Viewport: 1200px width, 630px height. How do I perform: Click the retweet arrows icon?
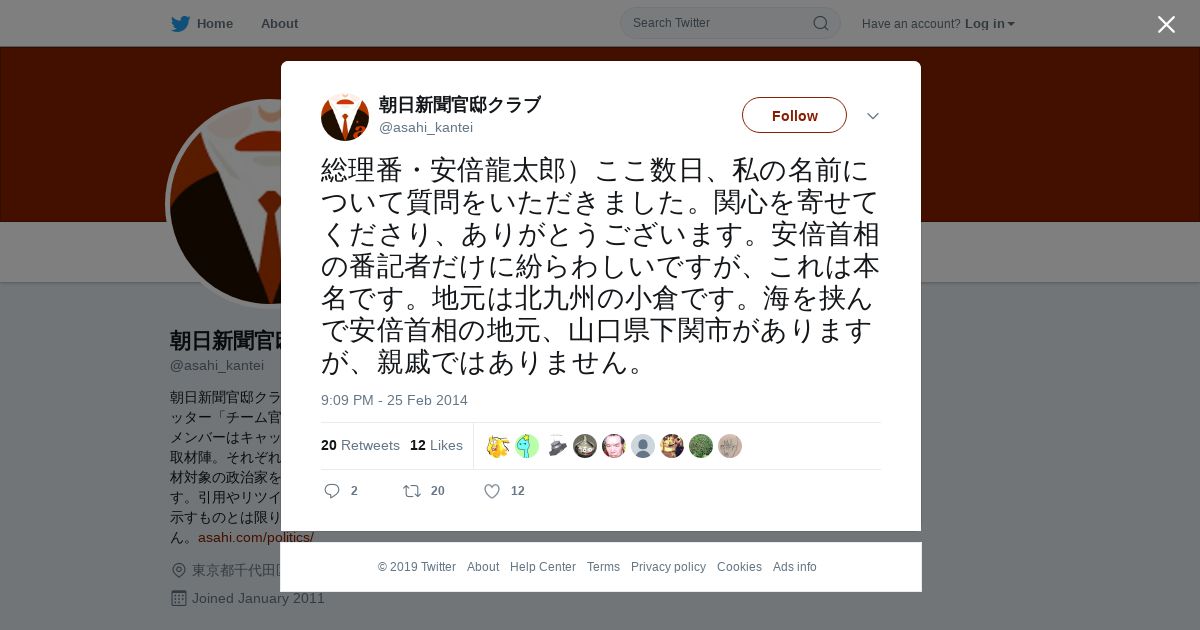(411, 491)
